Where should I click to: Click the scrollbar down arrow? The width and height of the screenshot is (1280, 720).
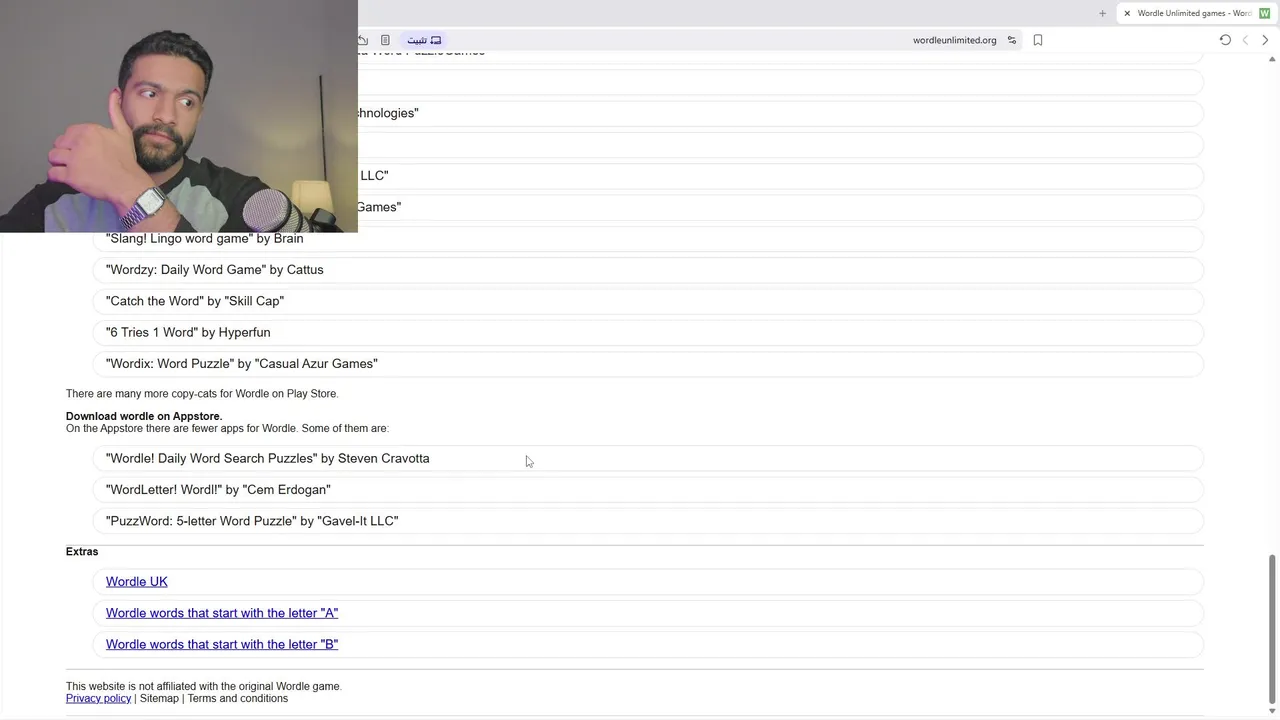1272,711
